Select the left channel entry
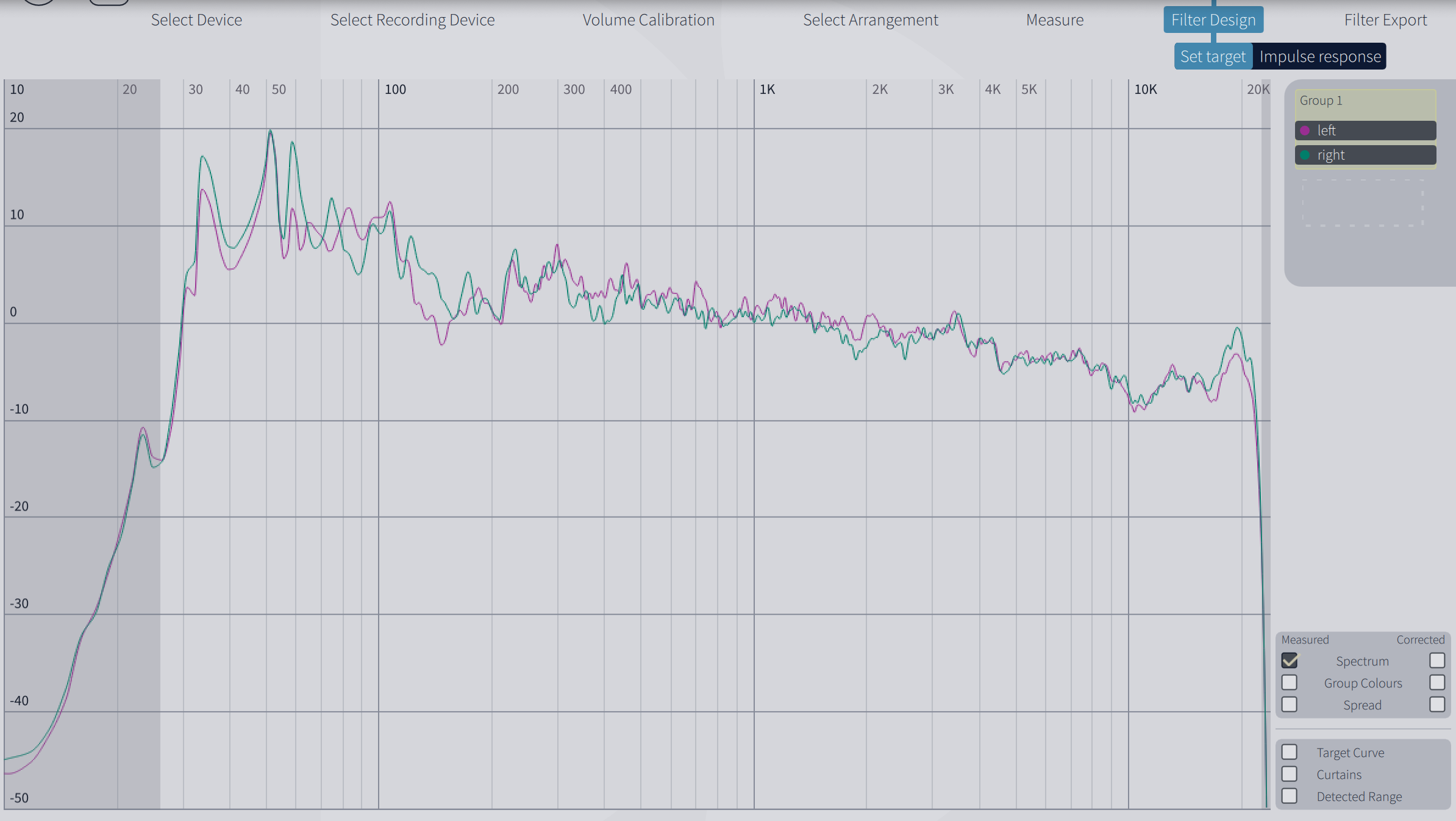 pos(1365,131)
